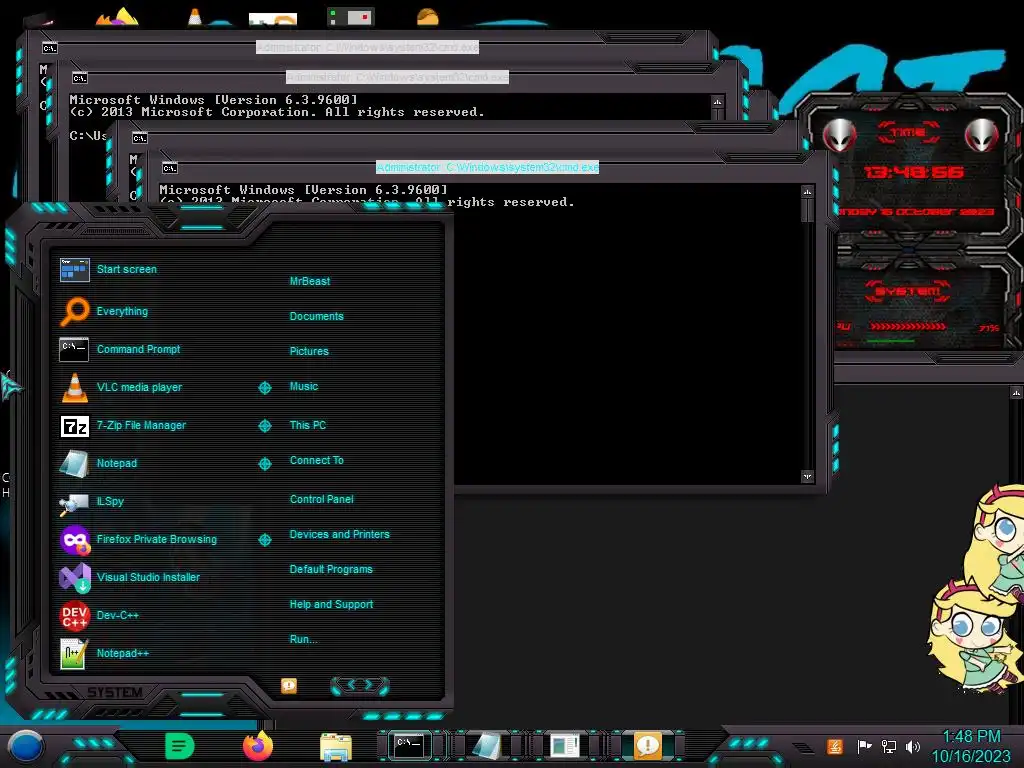
Task: Switch to the orange alert taskbar button
Action: (647, 746)
